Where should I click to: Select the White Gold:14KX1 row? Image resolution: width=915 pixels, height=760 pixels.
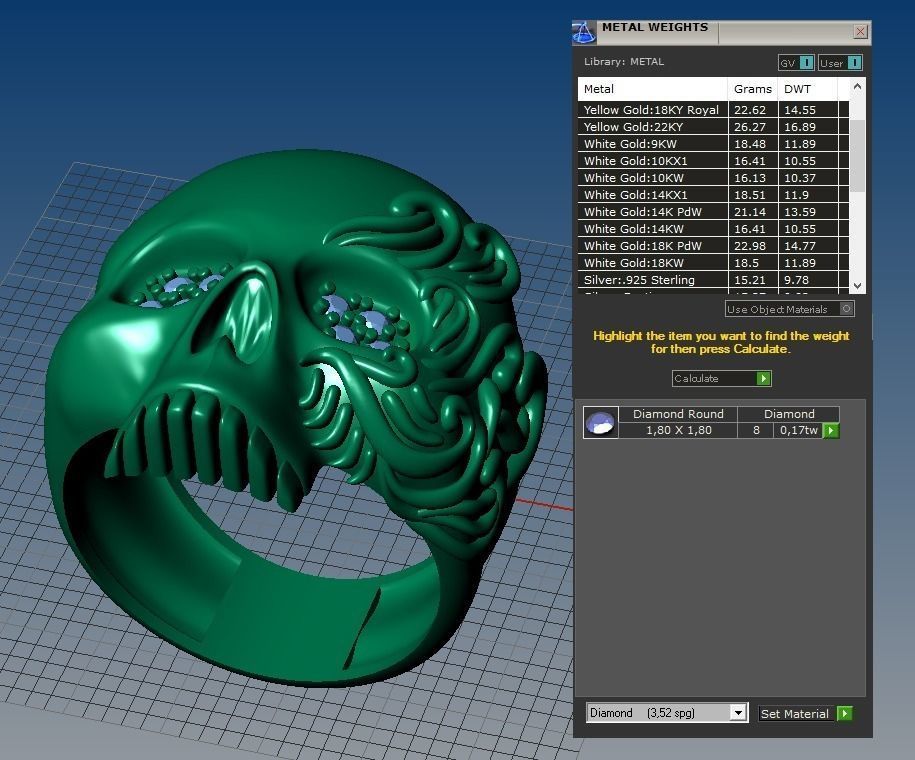(x=713, y=194)
